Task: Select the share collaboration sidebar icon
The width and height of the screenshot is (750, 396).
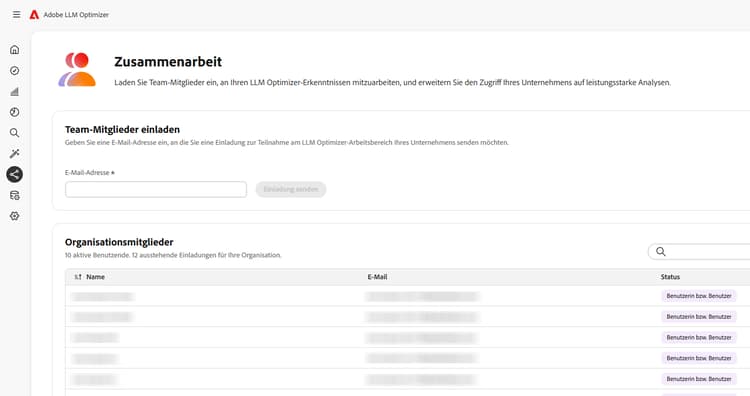Action: coord(15,175)
